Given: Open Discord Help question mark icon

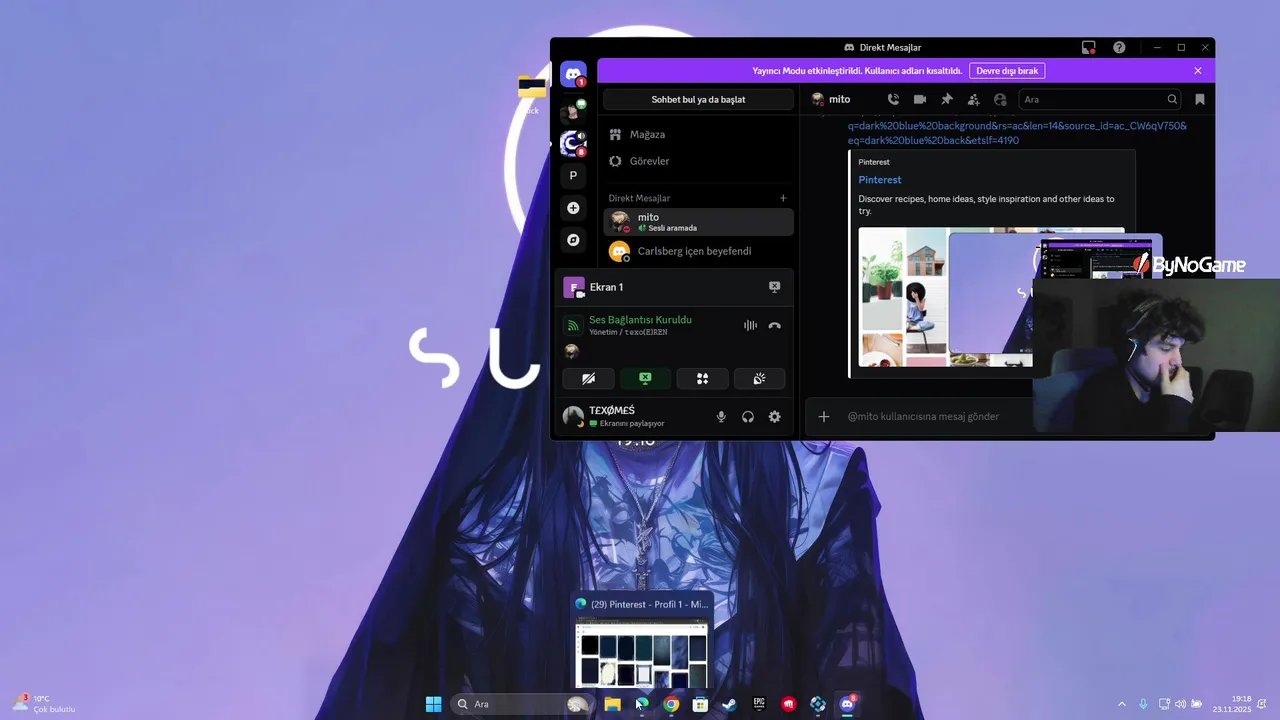Looking at the screenshot, I should (x=1119, y=47).
